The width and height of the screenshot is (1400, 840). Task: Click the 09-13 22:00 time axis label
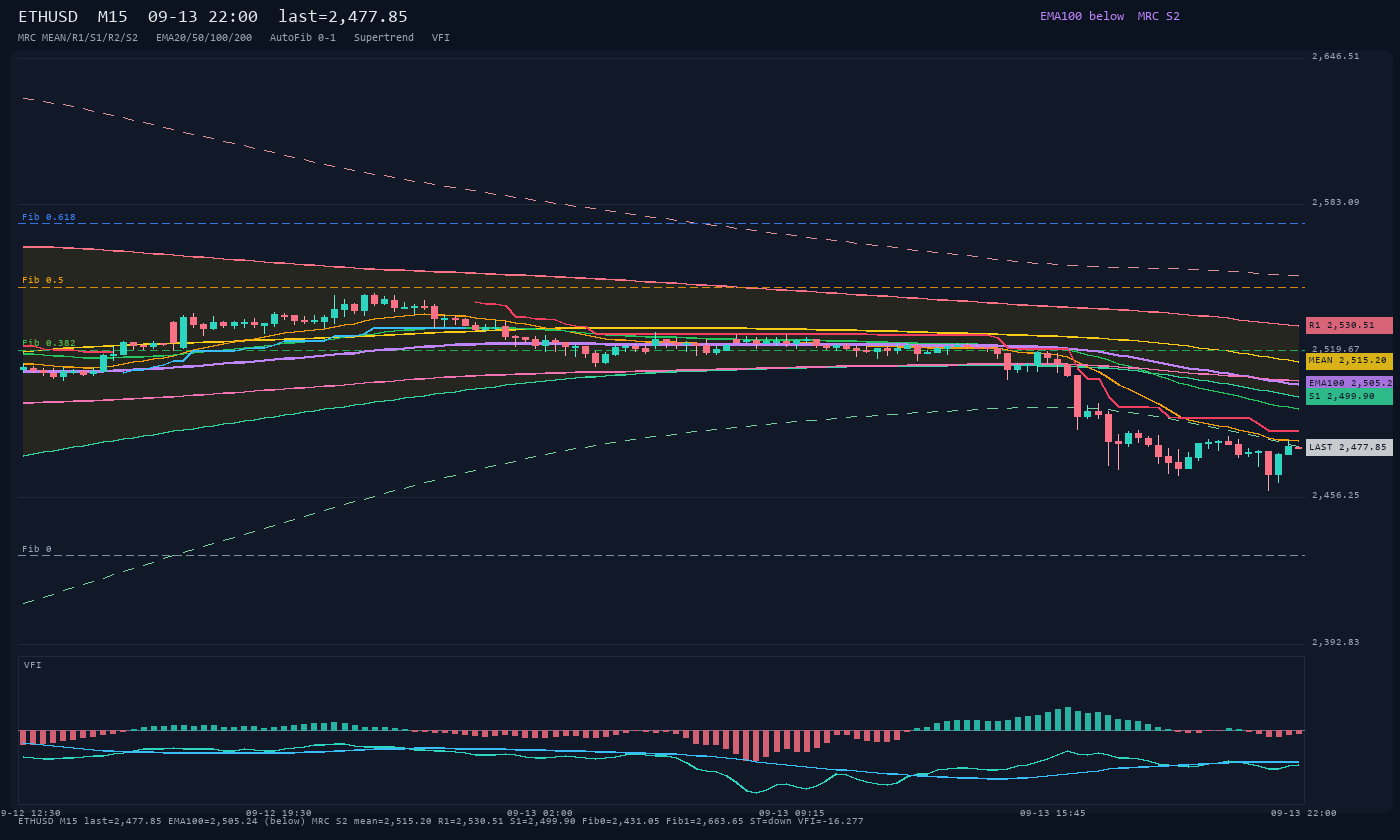pyautogui.click(x=1304, y=813)
